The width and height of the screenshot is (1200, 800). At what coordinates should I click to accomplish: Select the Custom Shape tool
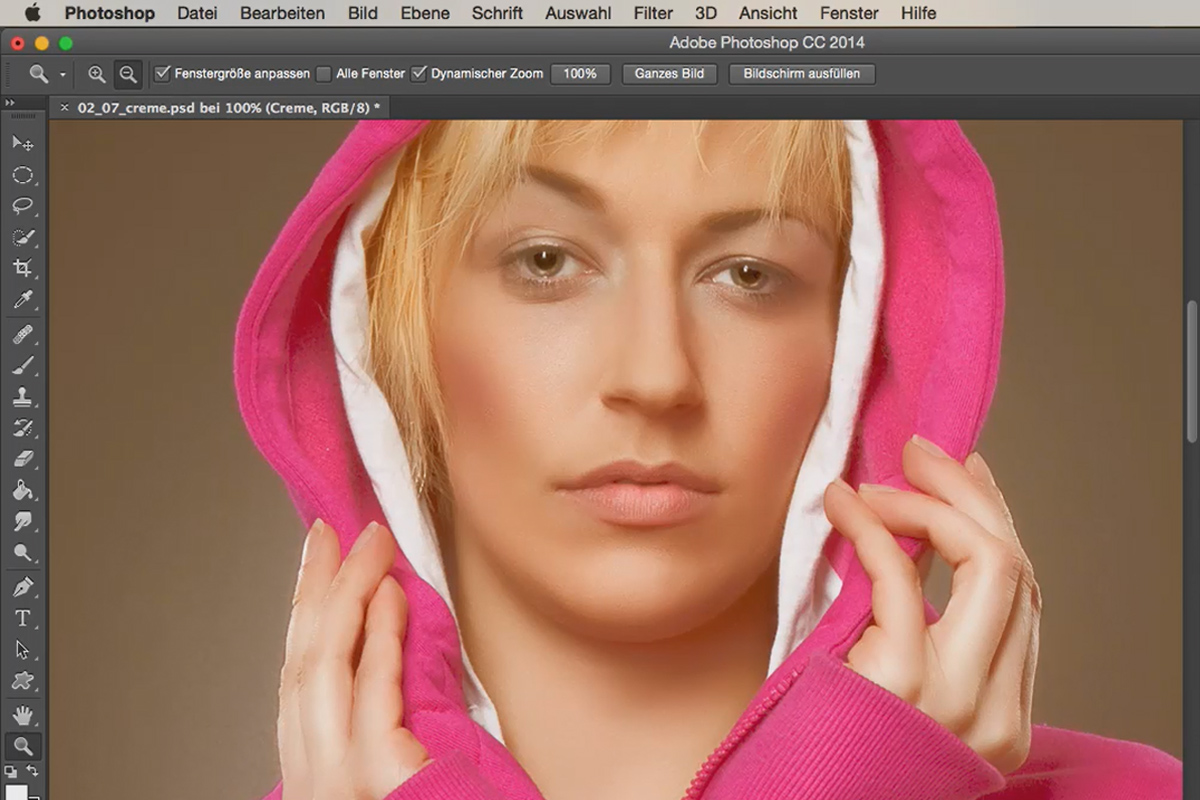pyautogui.click(x=22, y=680)
